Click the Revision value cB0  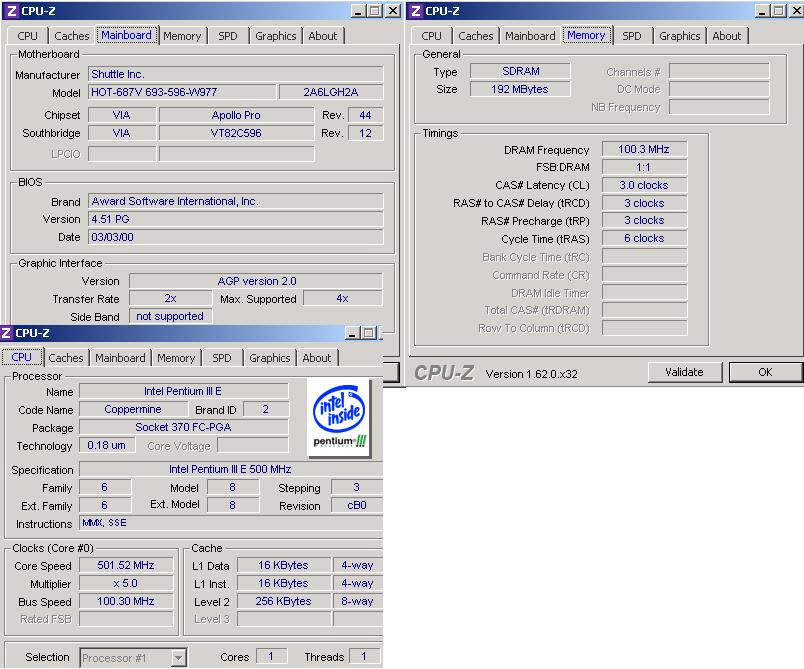(x=357, y=505)
